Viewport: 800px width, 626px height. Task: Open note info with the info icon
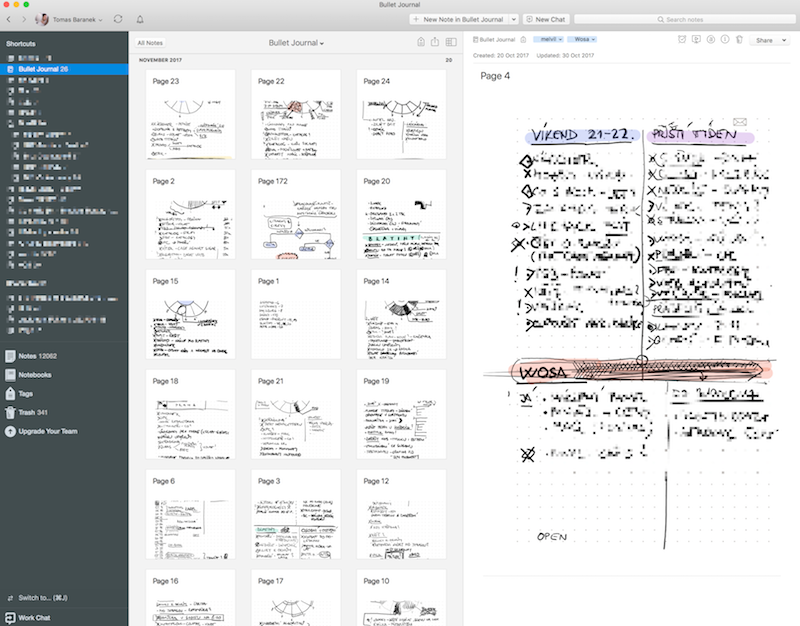click(x=724, y=40)
